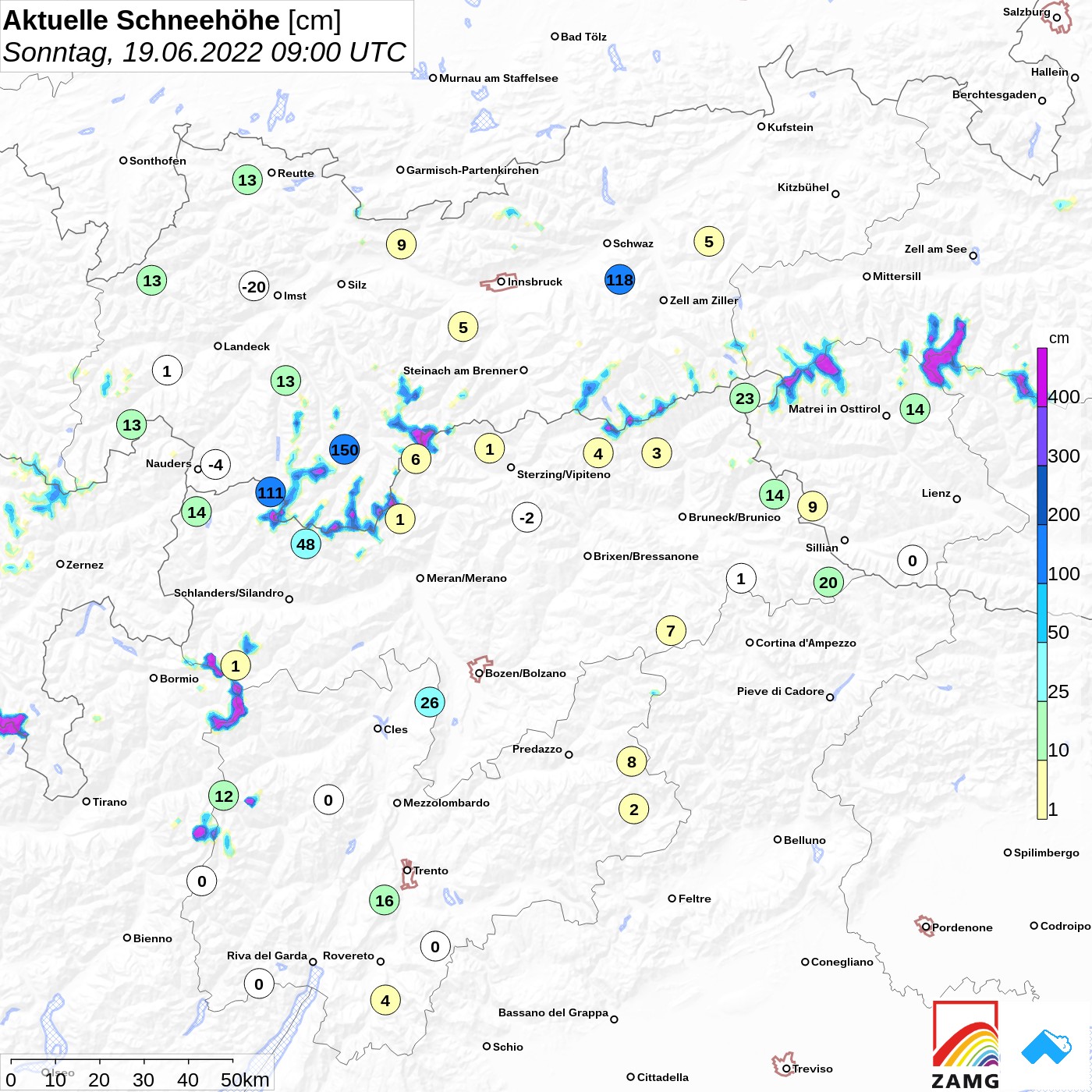Select the 8 cm marker near Predazzo

click(632, 761)
